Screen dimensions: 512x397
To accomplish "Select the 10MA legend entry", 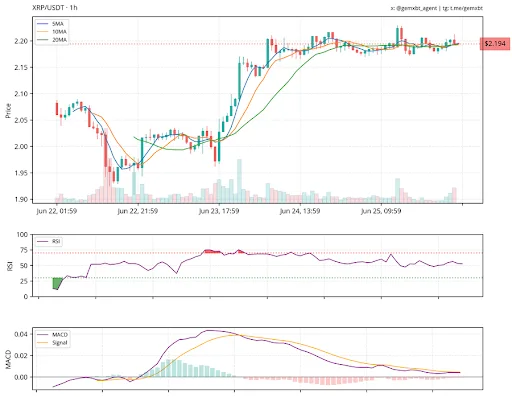I will [52, 32].
